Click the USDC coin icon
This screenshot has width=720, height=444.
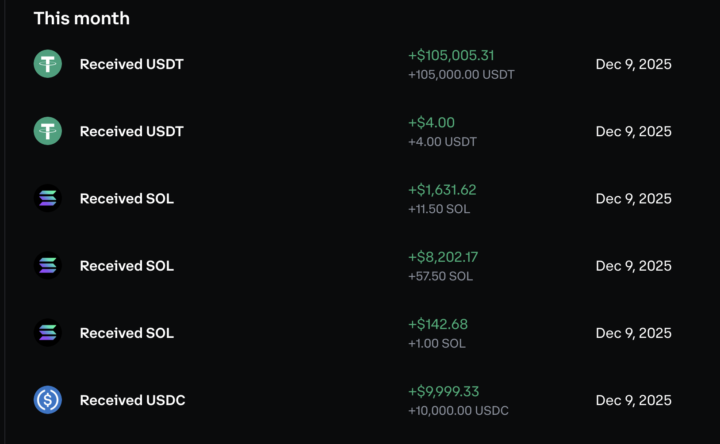(x=47, y=400)
